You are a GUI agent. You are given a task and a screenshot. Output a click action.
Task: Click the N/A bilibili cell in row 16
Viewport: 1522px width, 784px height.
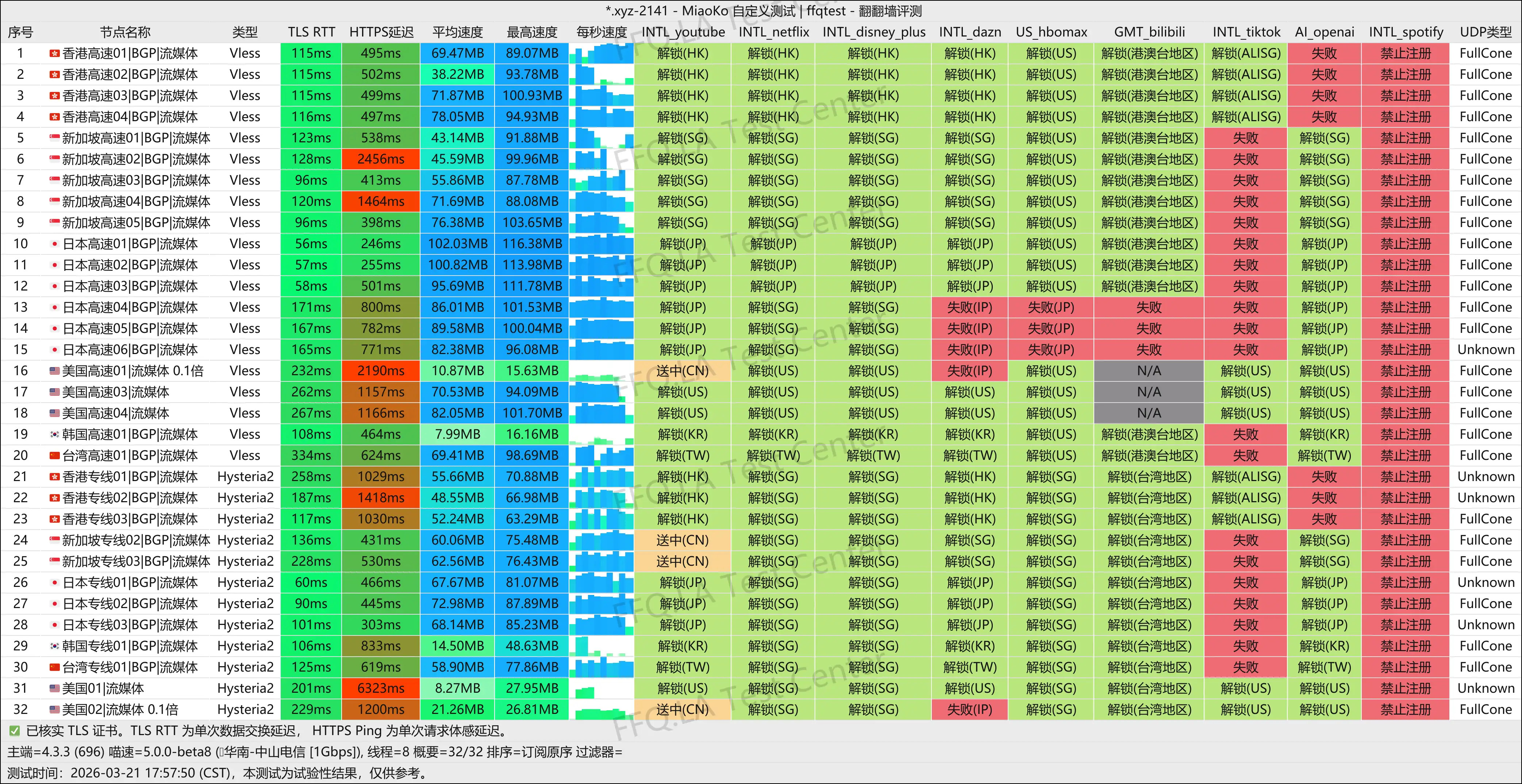pyautogui.click(x=1149, y=371)
